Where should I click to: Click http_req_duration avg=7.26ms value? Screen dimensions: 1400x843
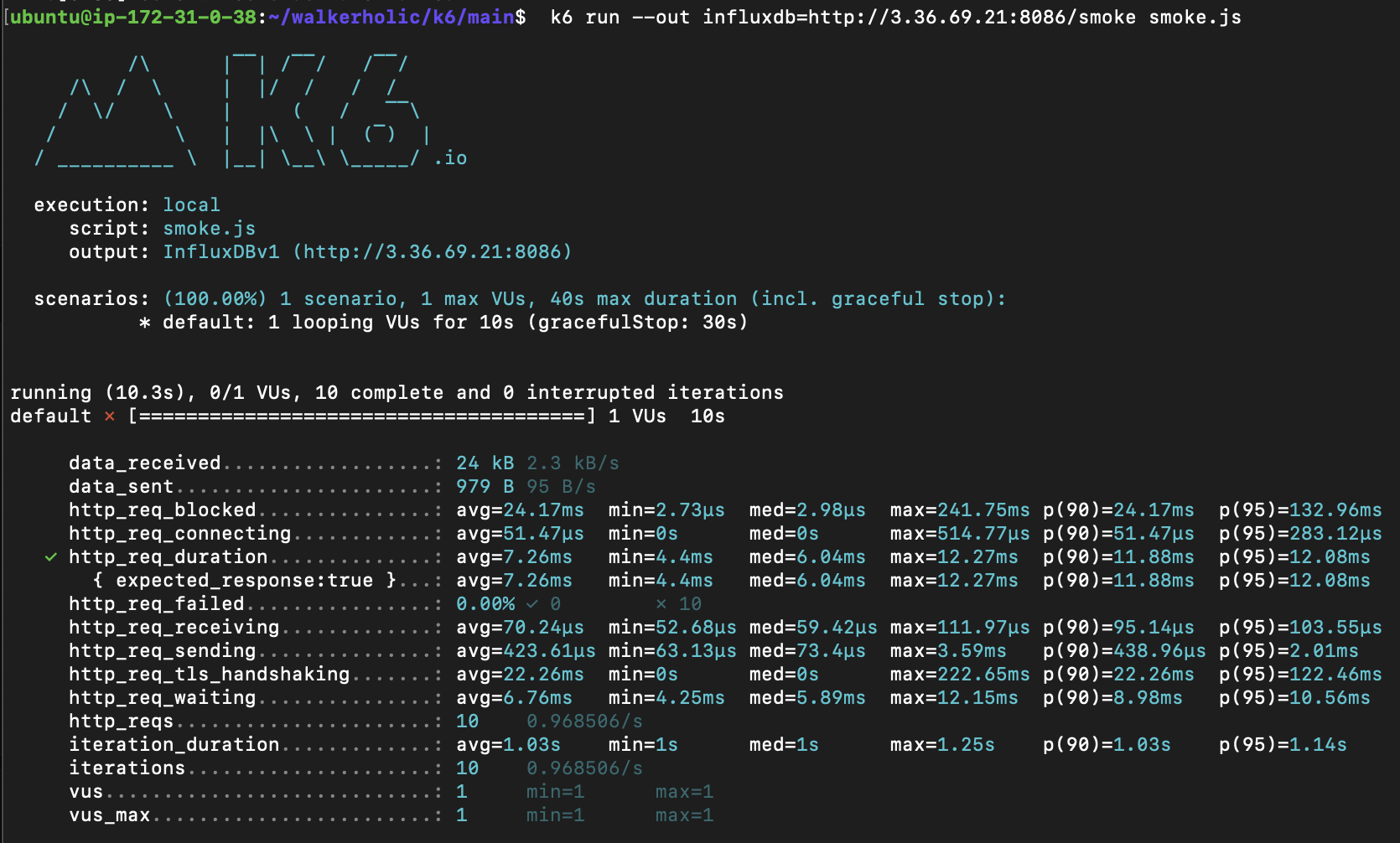(515, 557)
